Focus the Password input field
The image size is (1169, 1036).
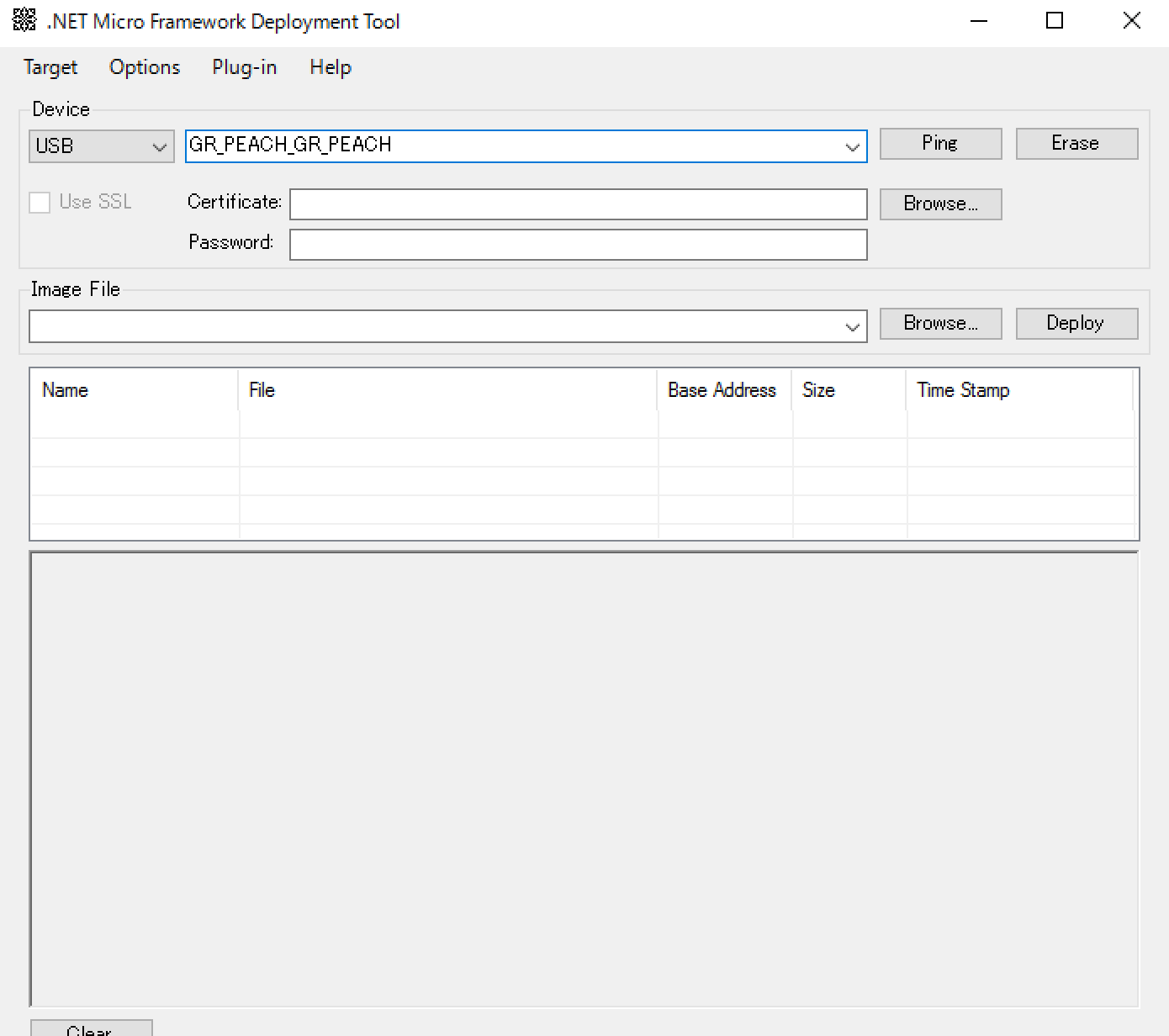(x=578, y=245)
